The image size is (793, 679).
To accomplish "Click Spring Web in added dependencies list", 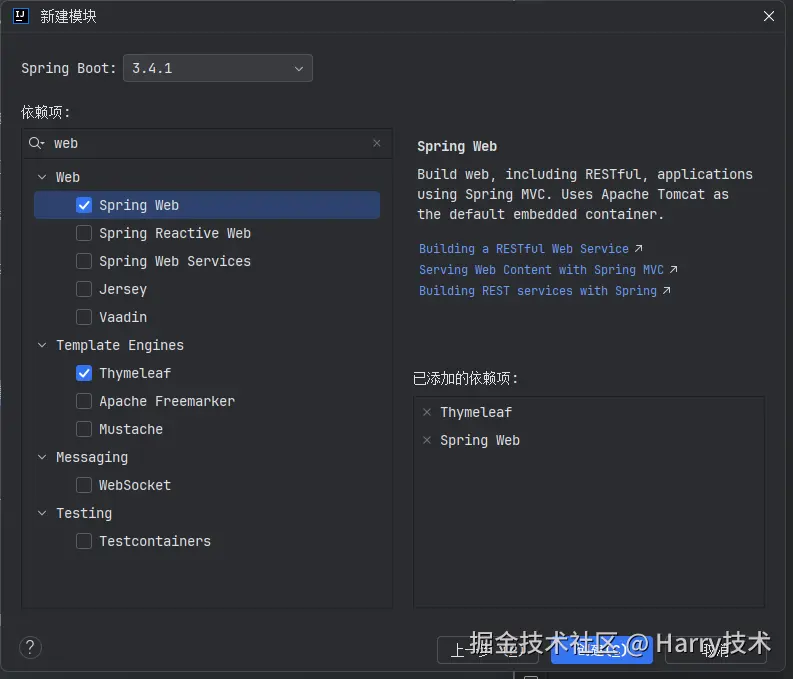I will tap(480, 440).
